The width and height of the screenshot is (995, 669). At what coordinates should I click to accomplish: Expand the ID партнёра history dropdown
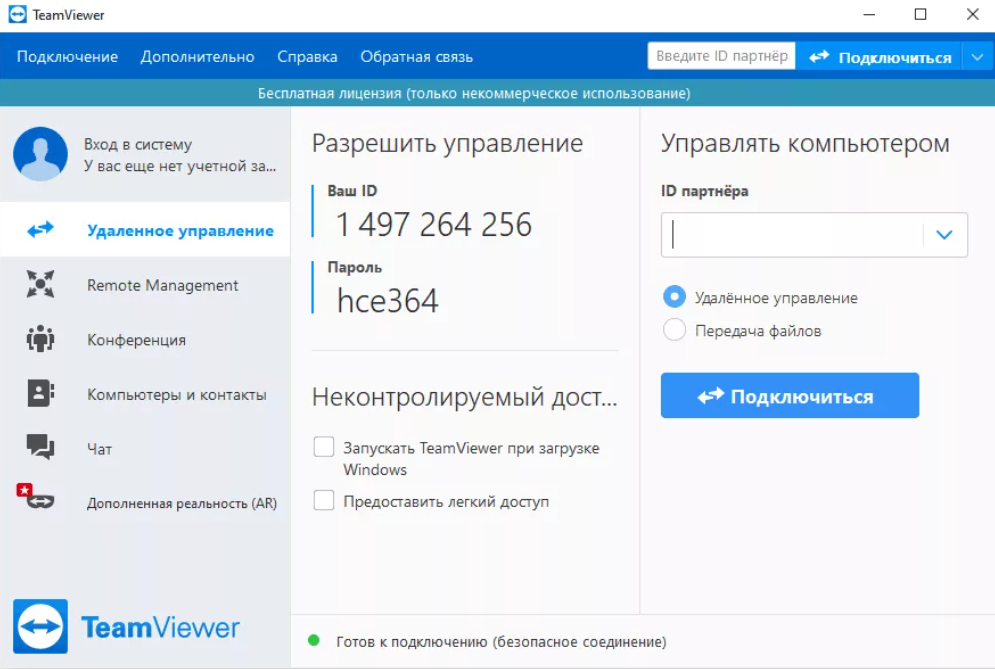point(944,235)
